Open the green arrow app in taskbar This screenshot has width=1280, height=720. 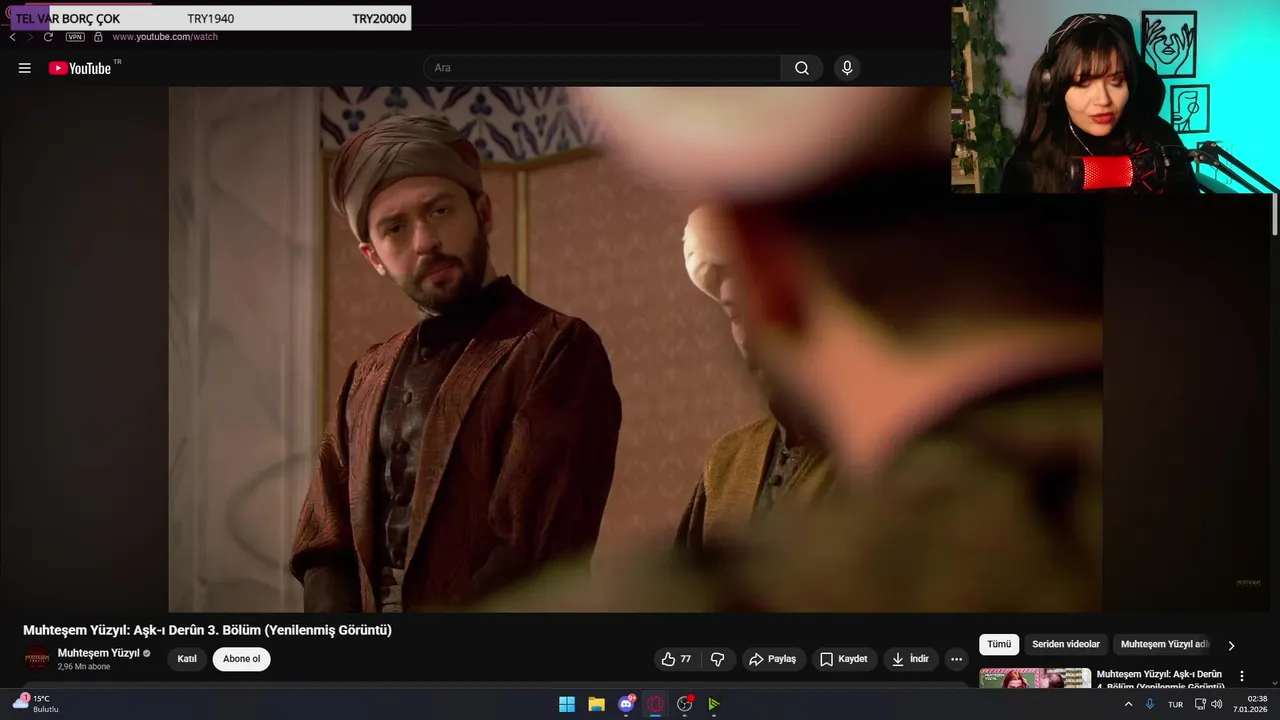tap(714, 704)
